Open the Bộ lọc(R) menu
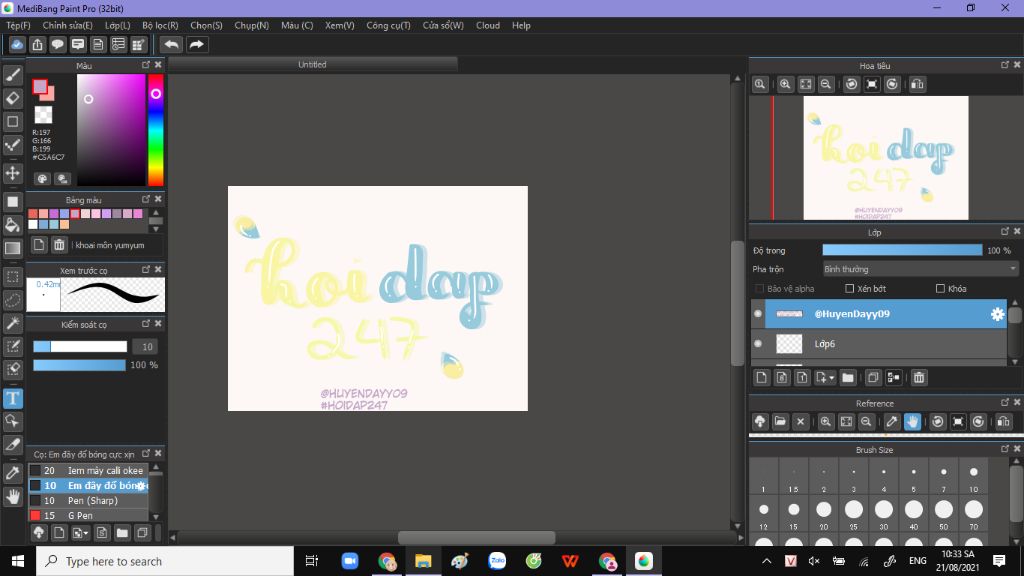The image size is (1024, 576). tap(160, 25)
